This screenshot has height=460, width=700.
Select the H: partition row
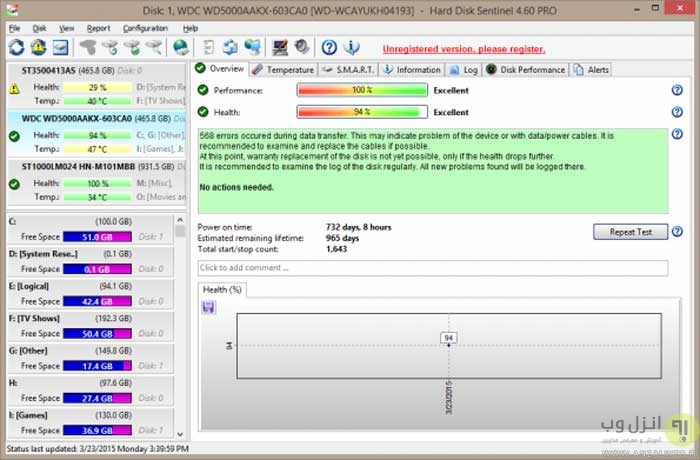(x=91, y=390)
